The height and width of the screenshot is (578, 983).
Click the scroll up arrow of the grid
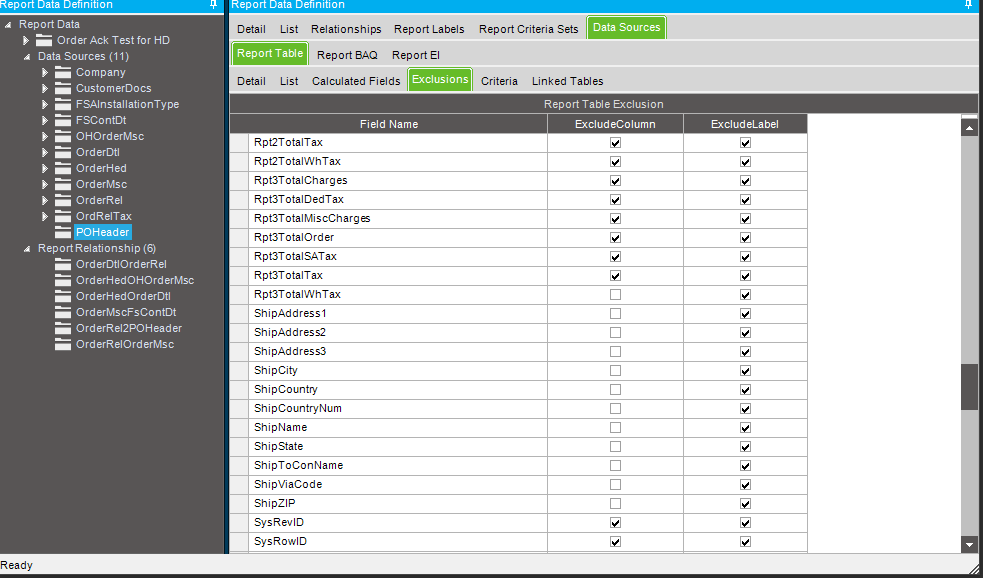[x=969, y=128]
